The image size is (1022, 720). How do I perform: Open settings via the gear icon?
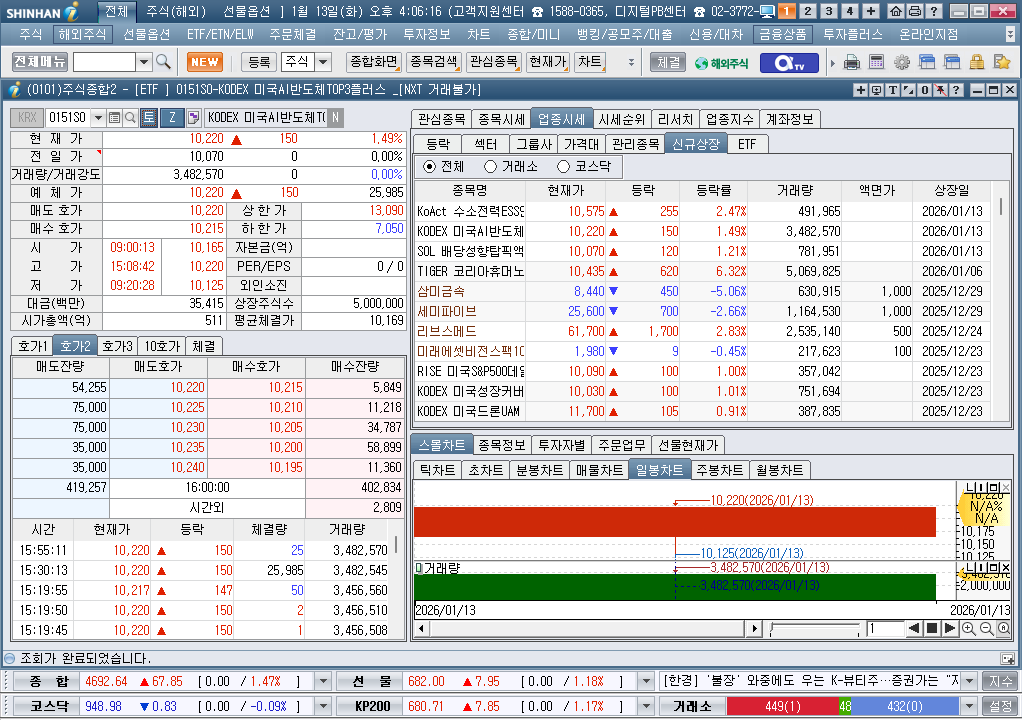pyautogui.click(x=901, y=63)
